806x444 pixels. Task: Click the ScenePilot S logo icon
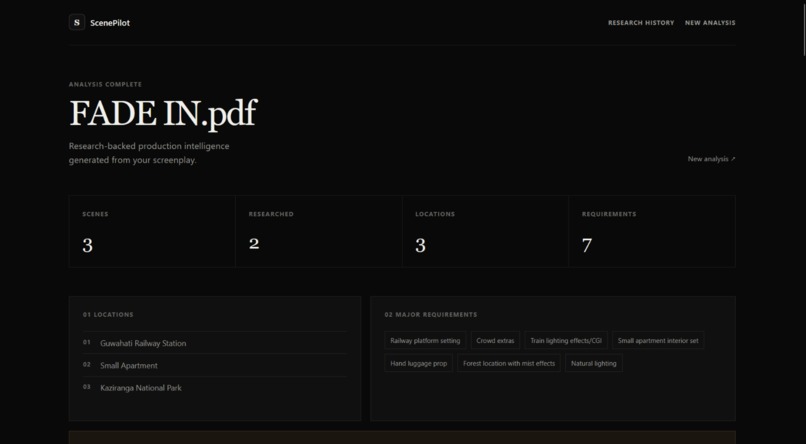click(77, 22)
